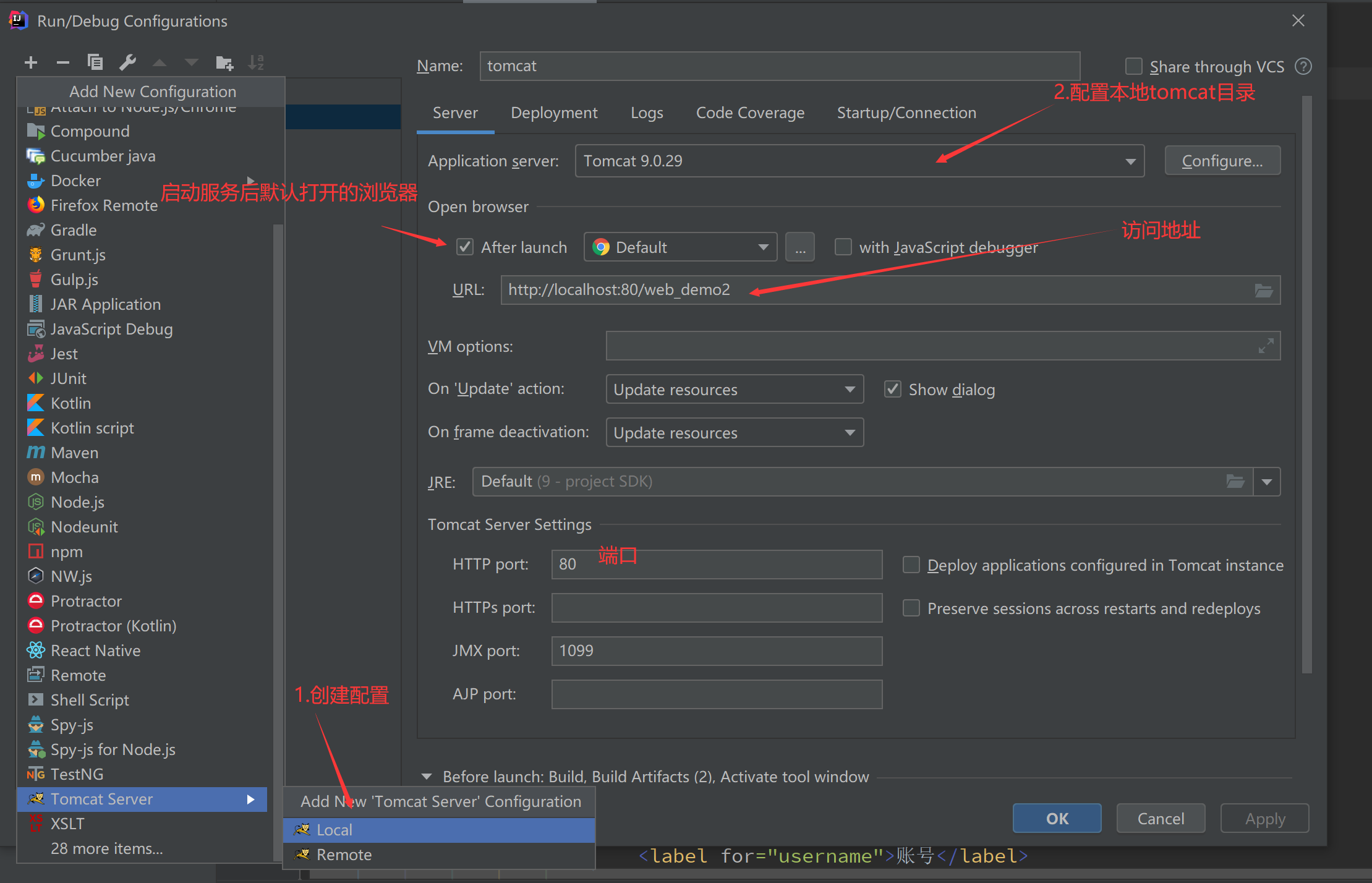Close the Run/Debug Configurations dialog
Image resolution: width=1372 pixels, height=883 pixels.
click(1298, 20)
